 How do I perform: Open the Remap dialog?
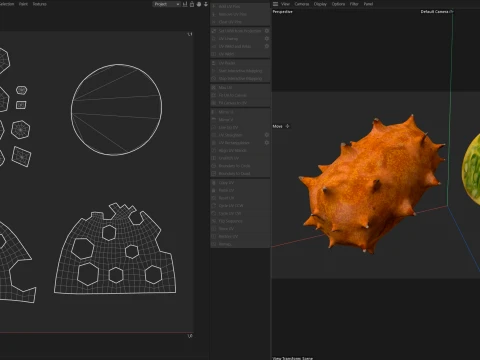tap(240, 244)
